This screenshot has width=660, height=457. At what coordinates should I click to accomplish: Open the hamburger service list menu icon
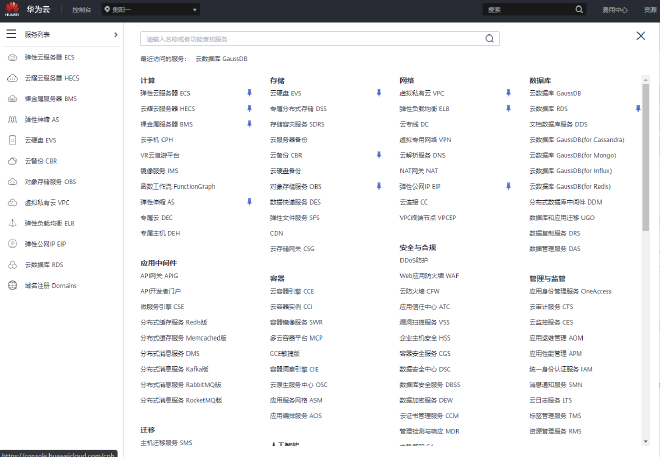(x=11, y=34)
